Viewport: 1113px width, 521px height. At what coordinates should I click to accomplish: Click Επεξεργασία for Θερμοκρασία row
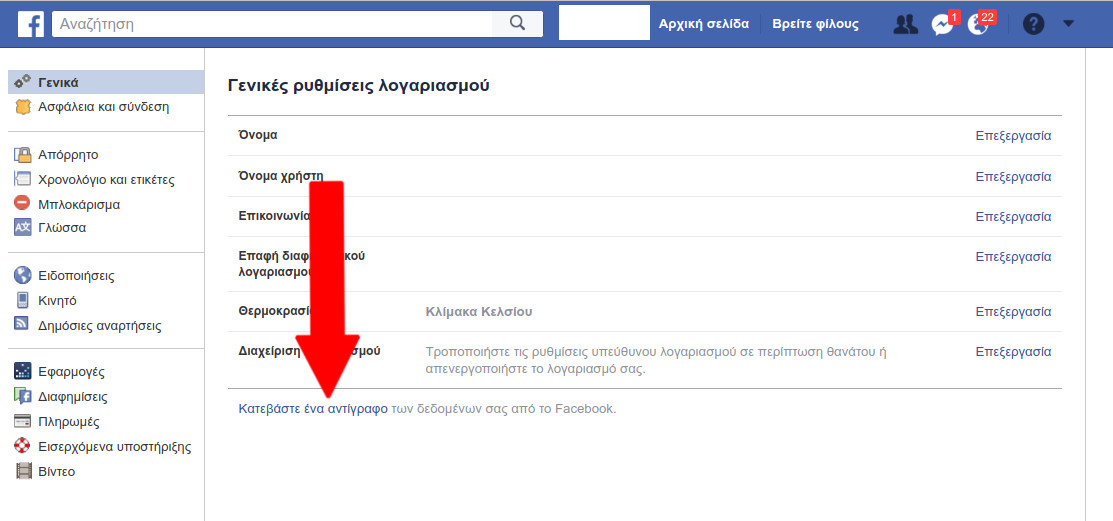click(x=1013, y=312)
